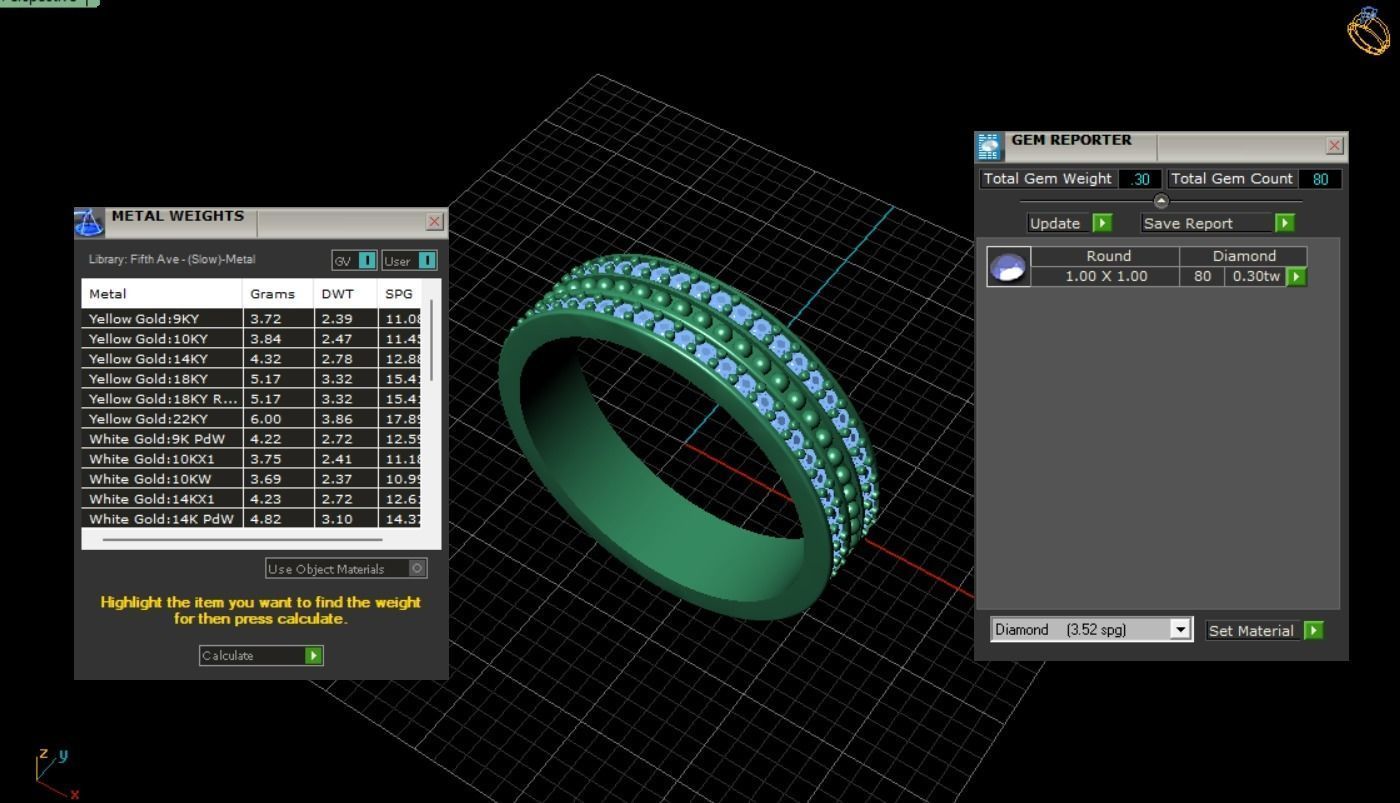Viewport: 1400px width, 803px height.
Task: Select the Yellow Gold:10KY row
Action: pos(252,338)
